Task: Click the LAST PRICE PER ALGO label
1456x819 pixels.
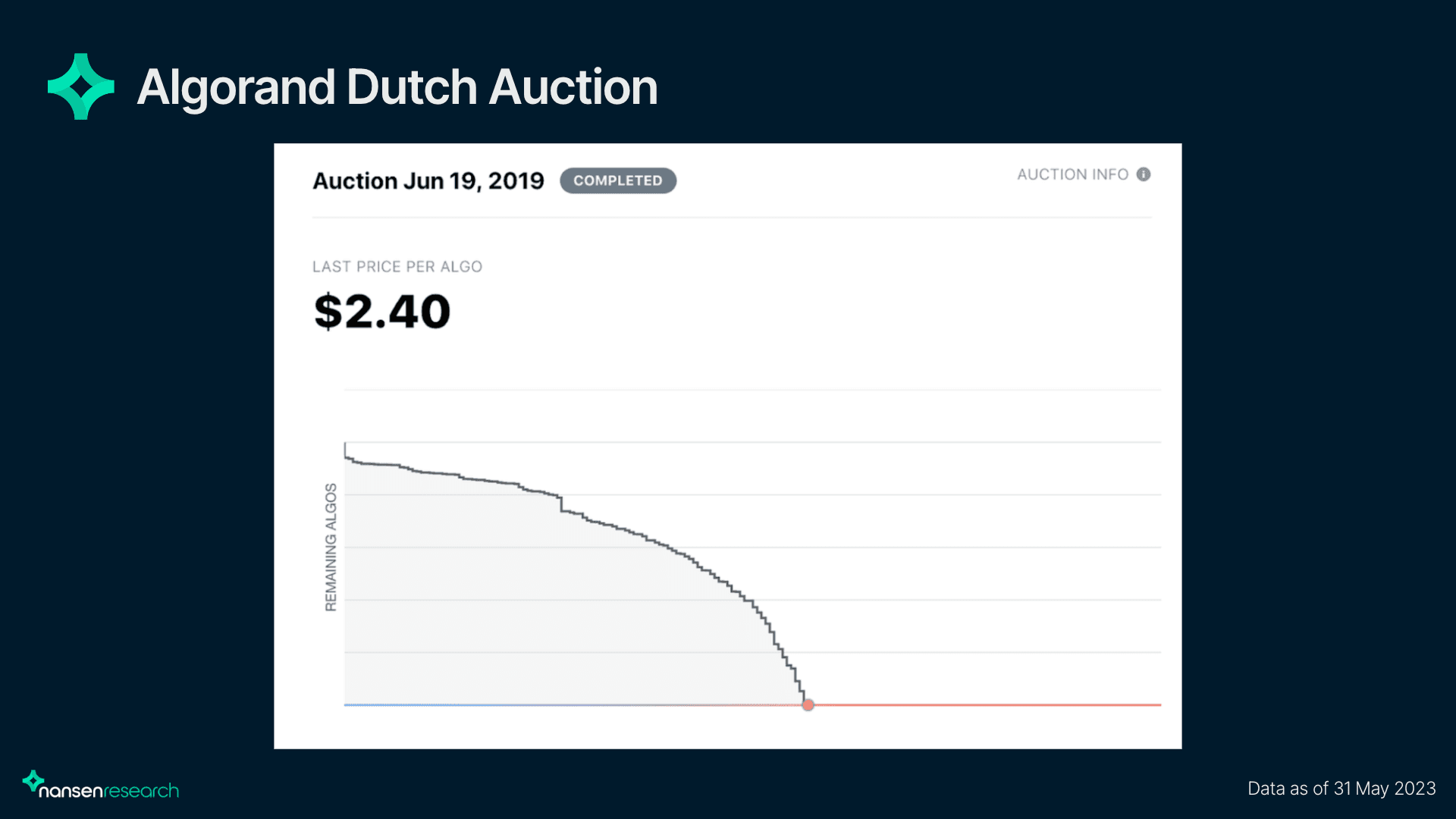Action: point(397,267)
